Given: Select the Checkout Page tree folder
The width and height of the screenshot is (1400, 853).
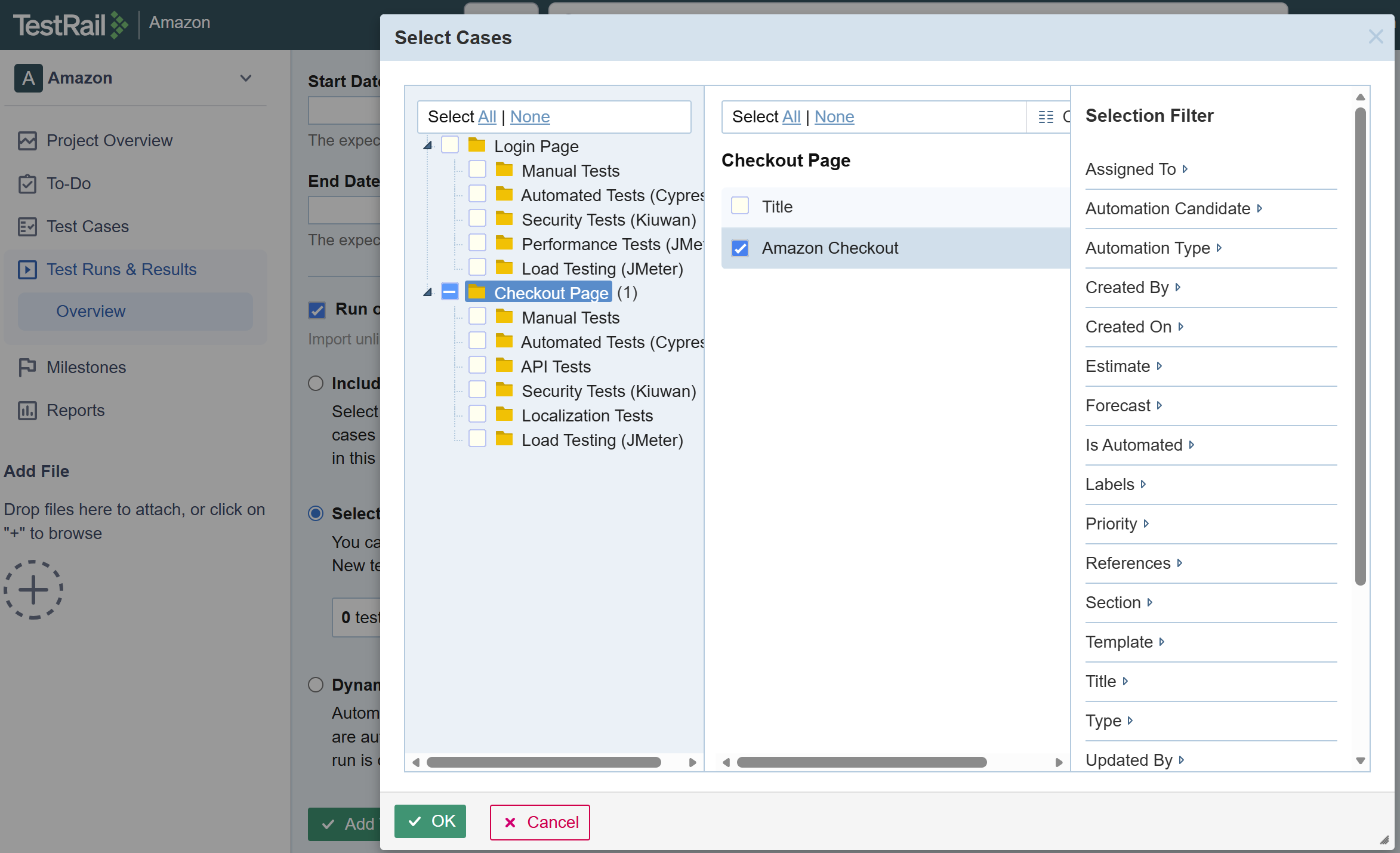Looking at the screenshot, I should click(x=550, y=292).
